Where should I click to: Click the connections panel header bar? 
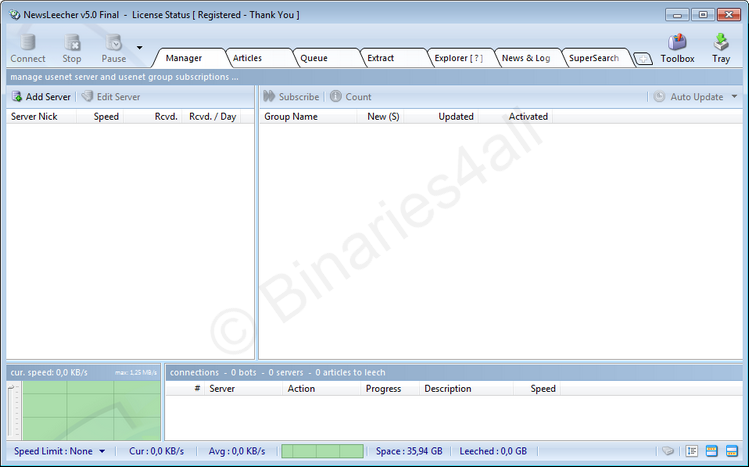click(454, 372)
